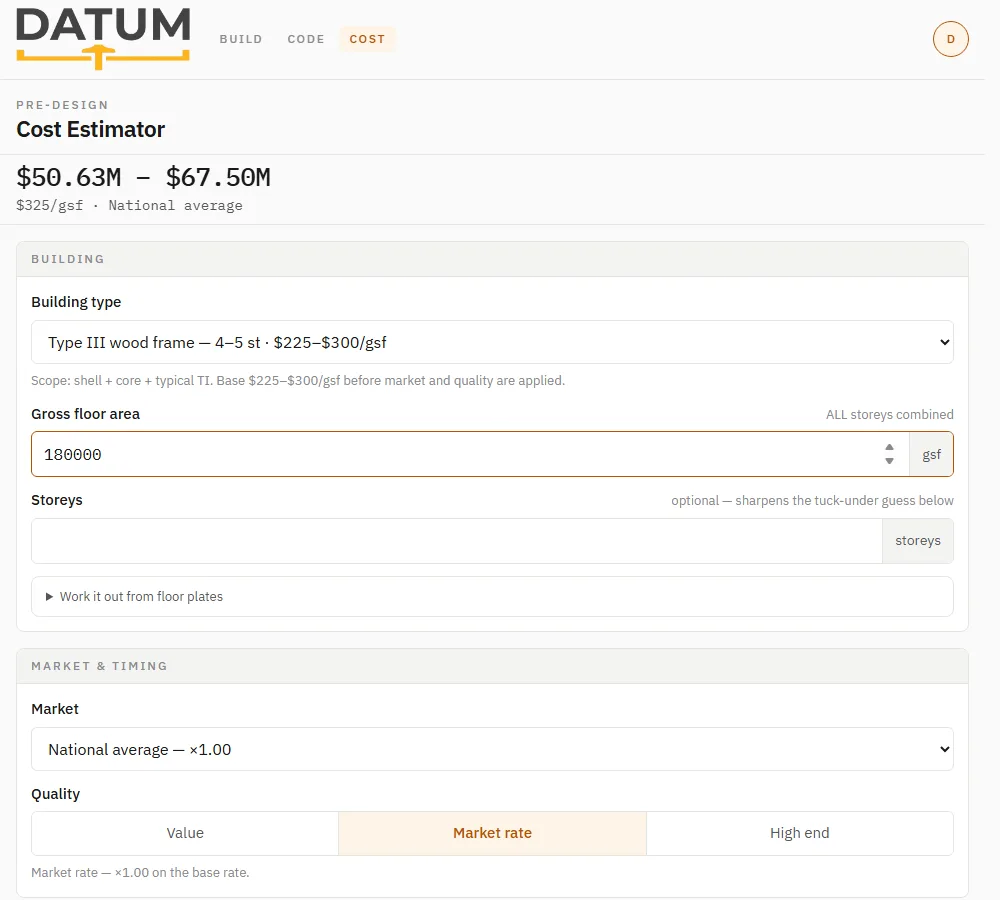1000x900 pixels.
Task: Select Market rate quality option
Action: click(x=492, y=833)
